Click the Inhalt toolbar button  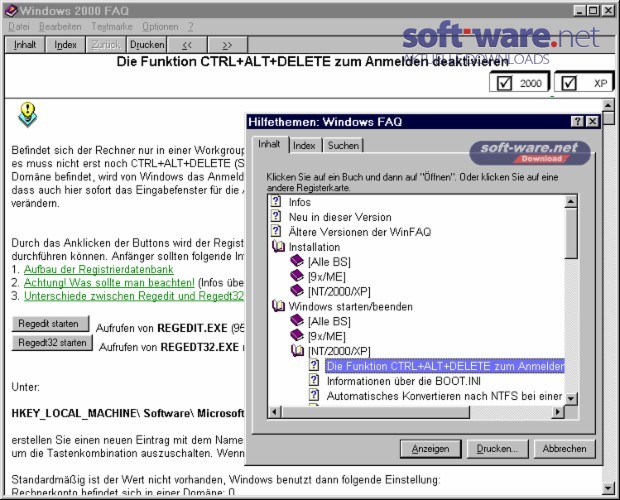(x=25, y=45)
